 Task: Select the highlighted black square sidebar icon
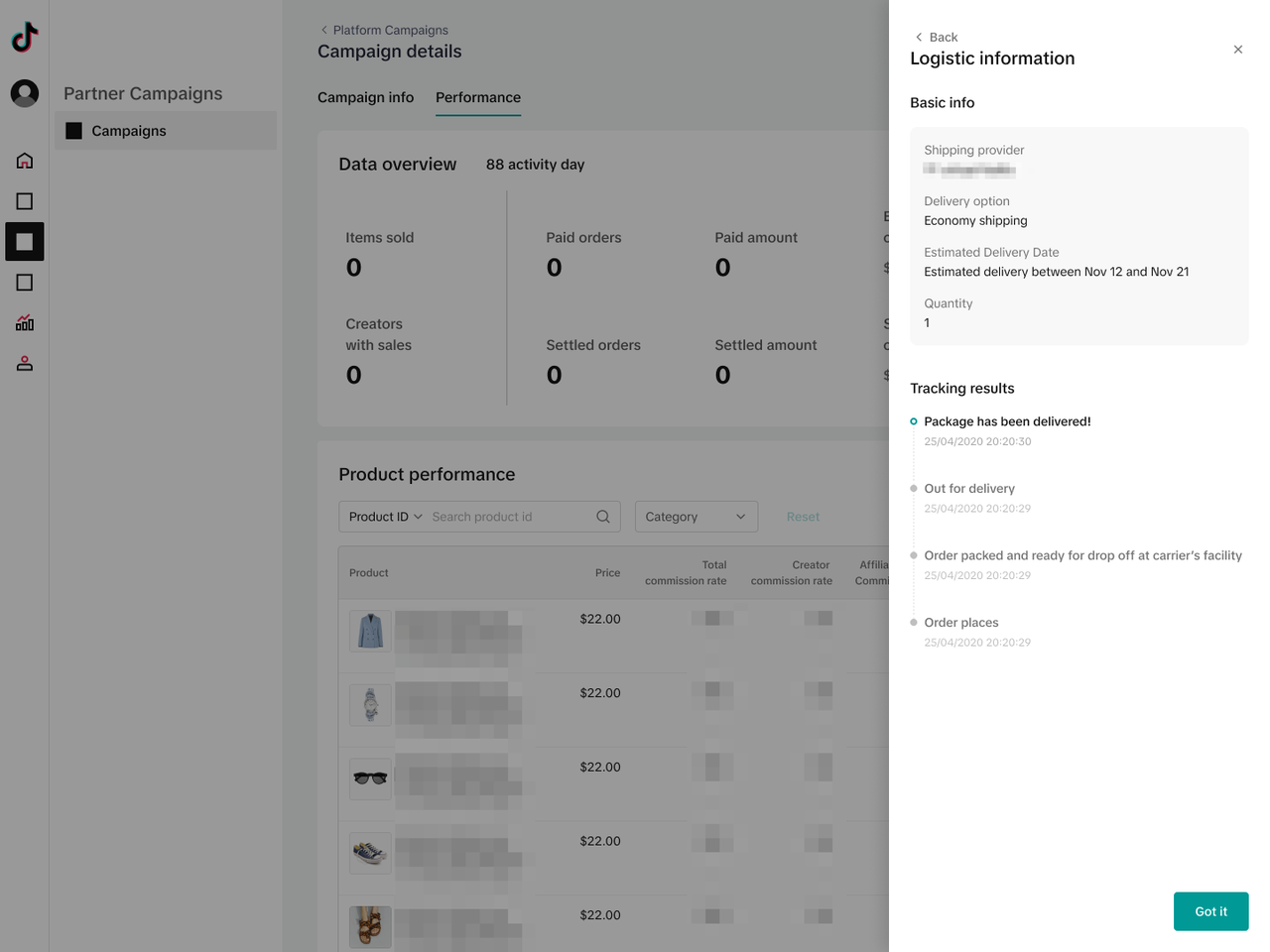click(x=25, y=242)
